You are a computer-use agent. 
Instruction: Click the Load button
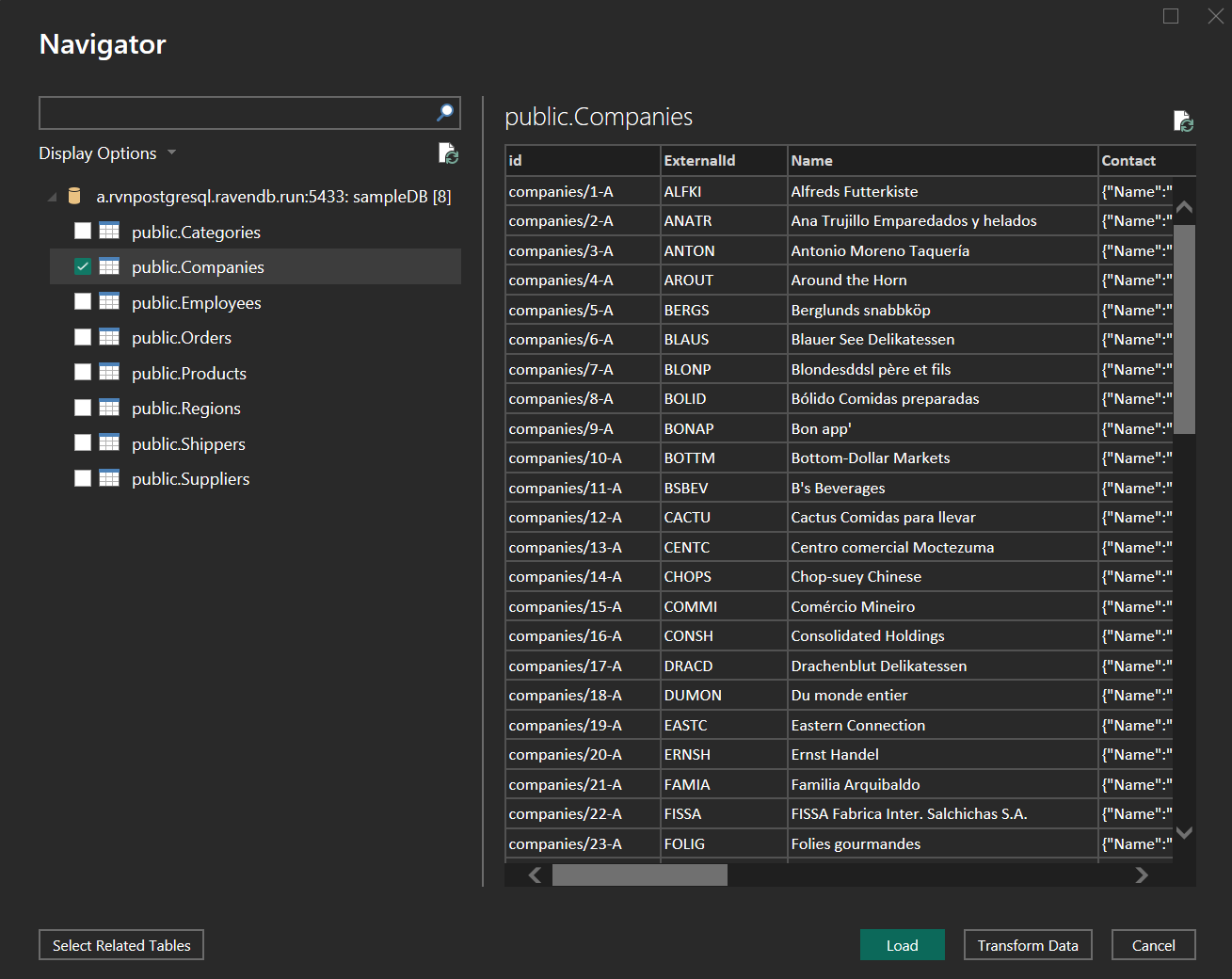pyautogui.click(x=902, y=945)
